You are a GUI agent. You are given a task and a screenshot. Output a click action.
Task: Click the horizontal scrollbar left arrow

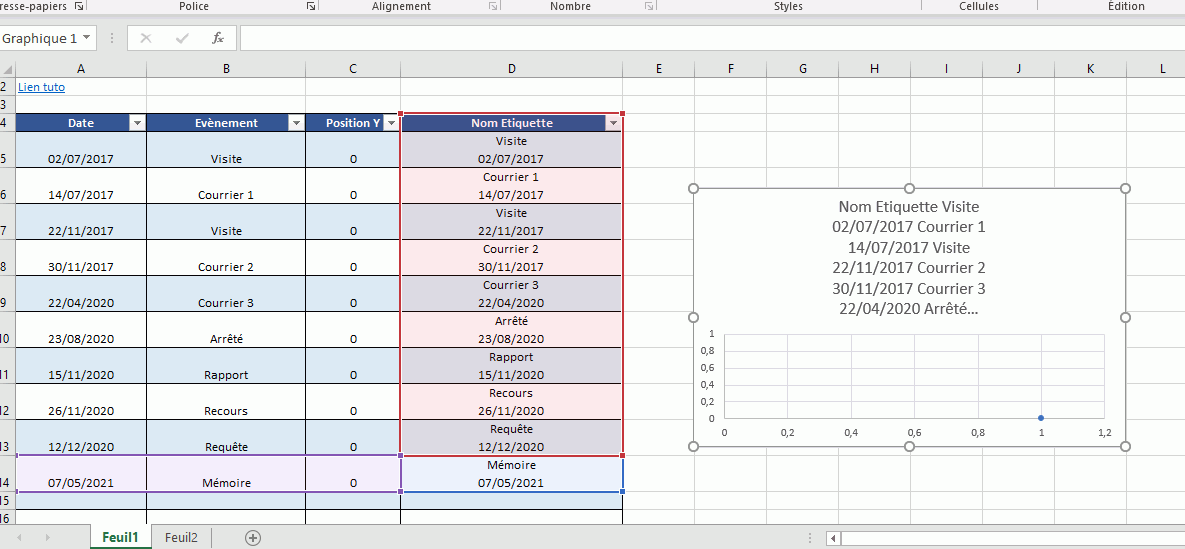(x=833, y=538)
